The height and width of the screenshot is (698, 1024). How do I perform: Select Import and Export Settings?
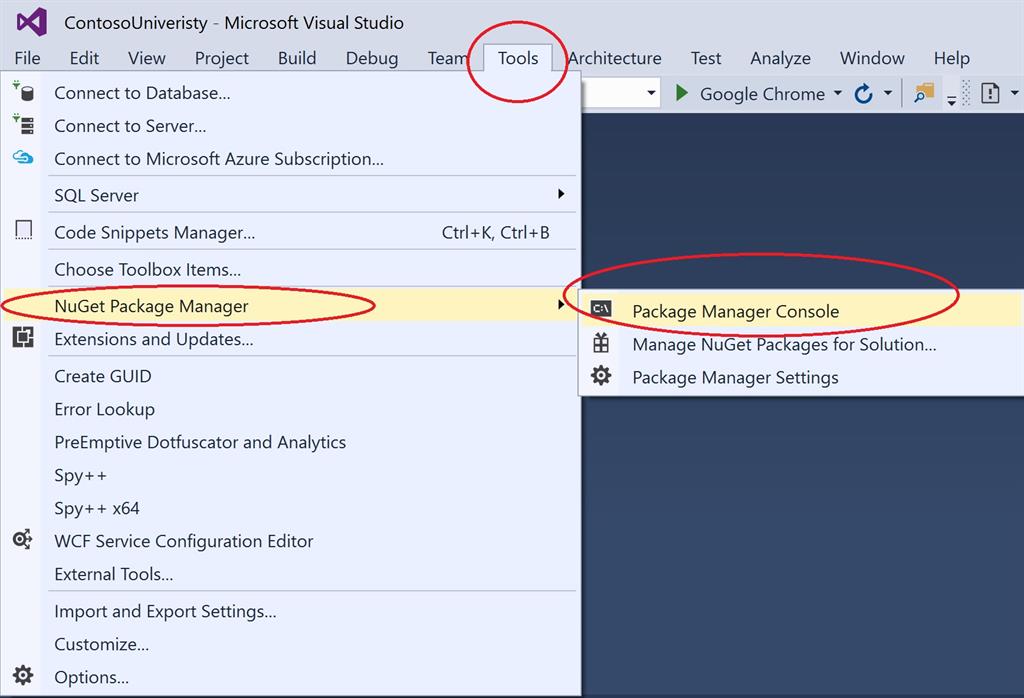[x=165, y=611]
